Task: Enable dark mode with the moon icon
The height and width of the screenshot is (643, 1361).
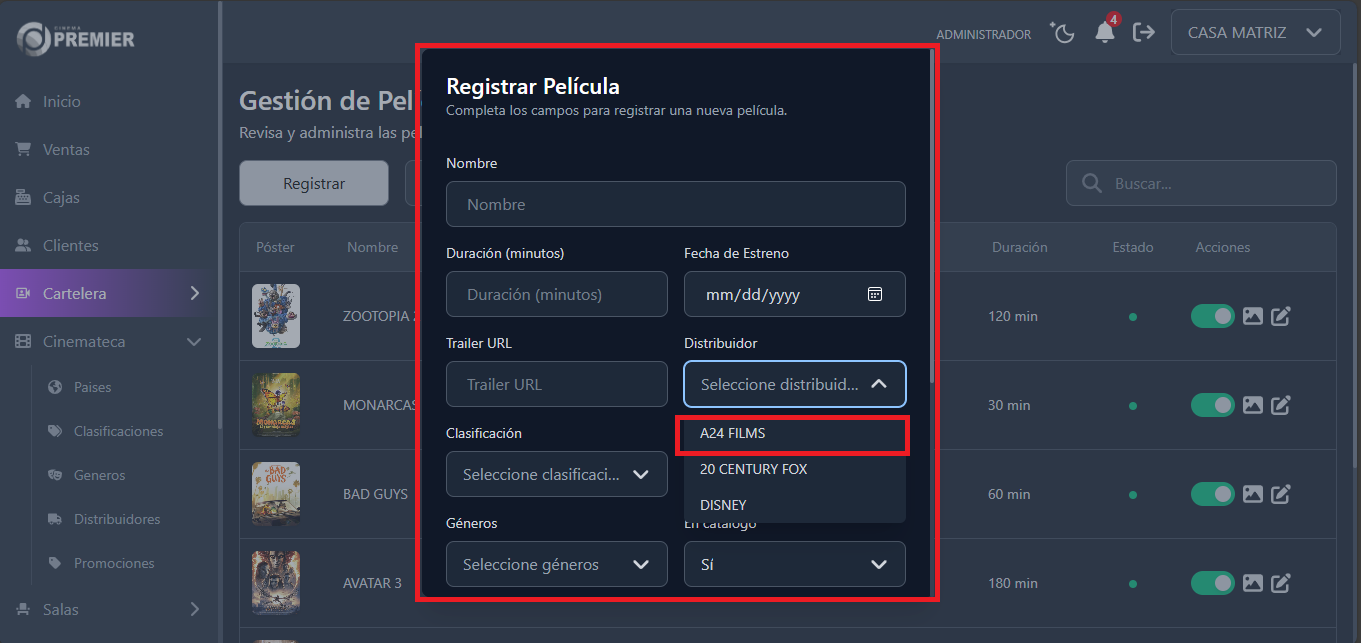Action: click(x=1062, y=32)
